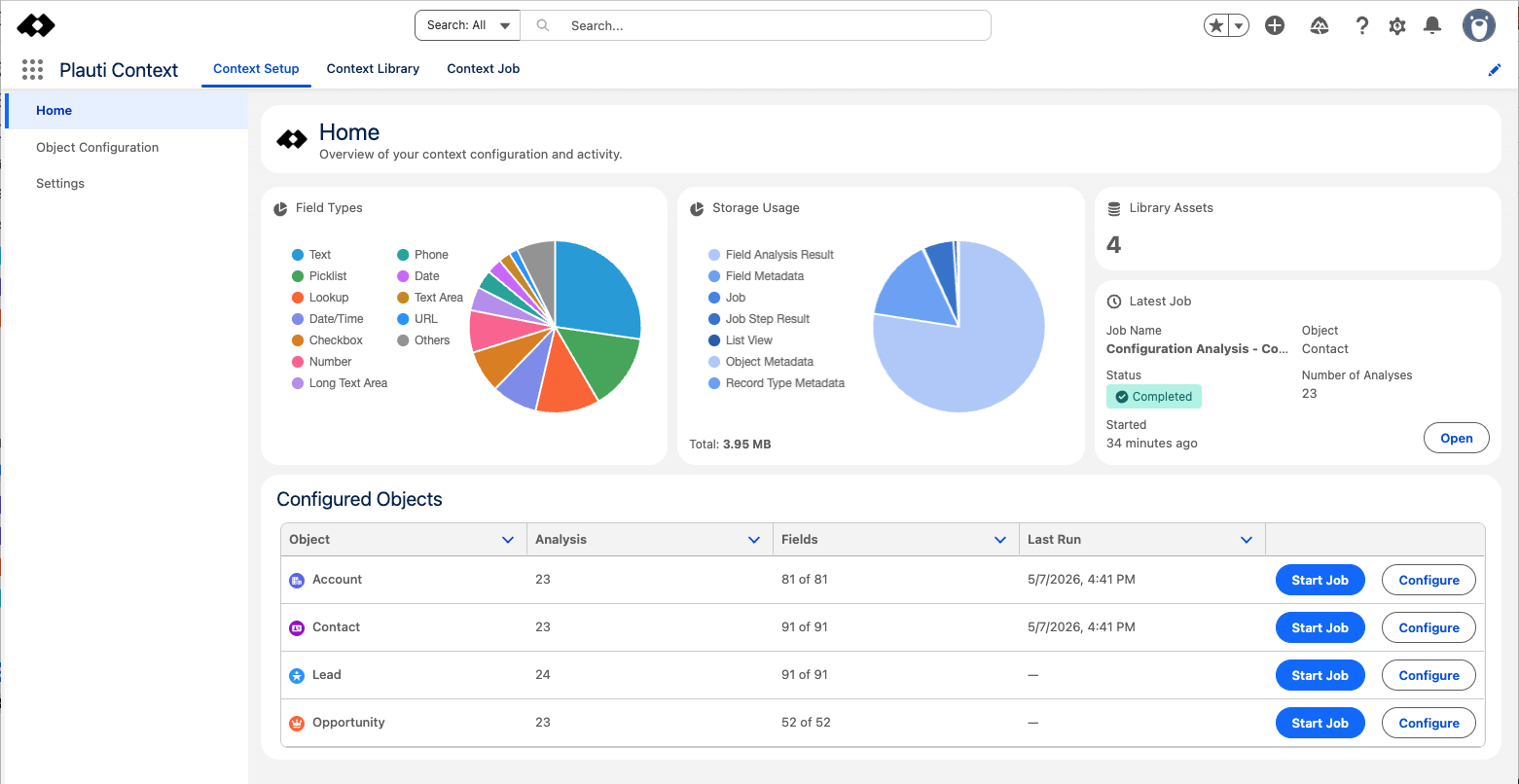Start Job for the Lead object
Image resolution: width=1519 pixels, height=784 pixels.
[x=1320, y=675]
